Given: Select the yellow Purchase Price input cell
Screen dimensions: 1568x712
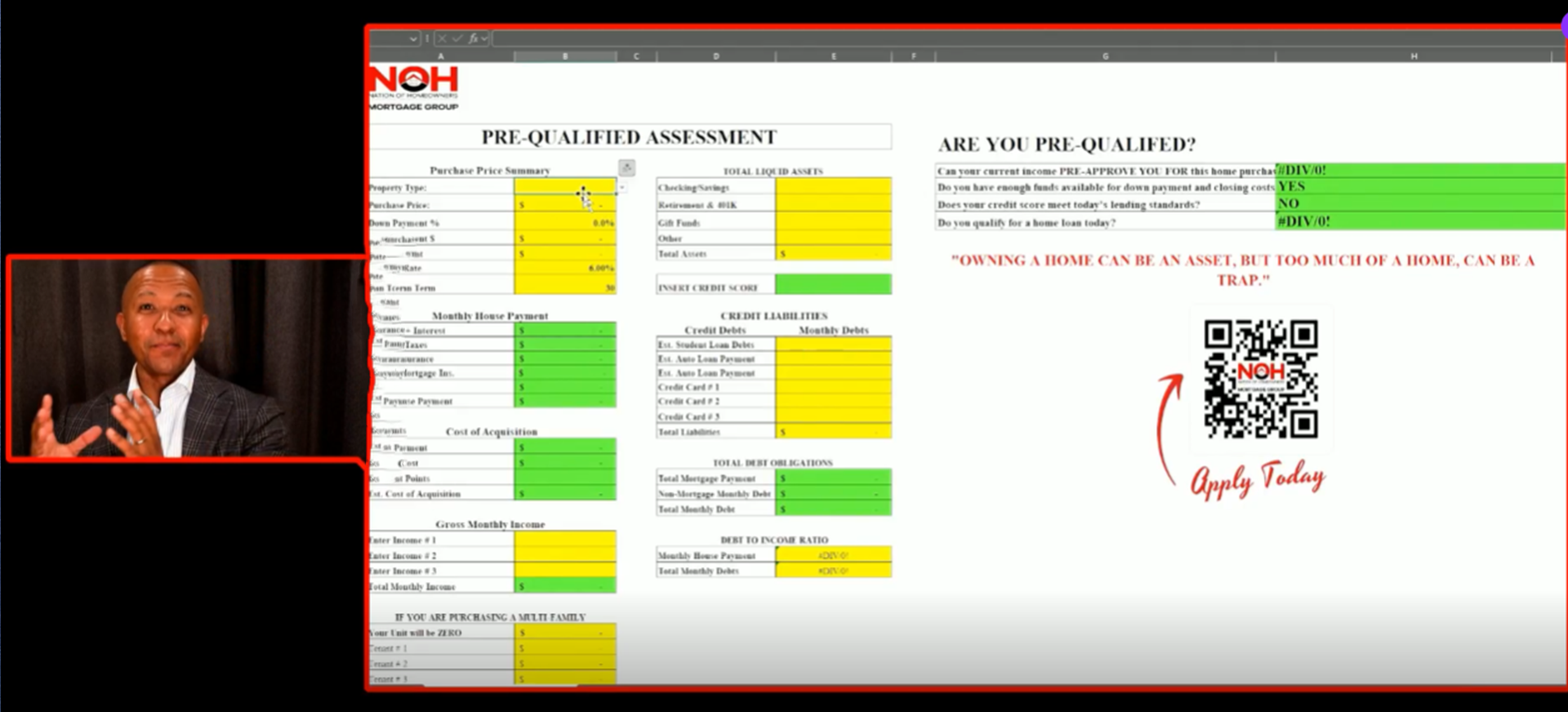Looking at the screenshot, I should click(565, 205).
